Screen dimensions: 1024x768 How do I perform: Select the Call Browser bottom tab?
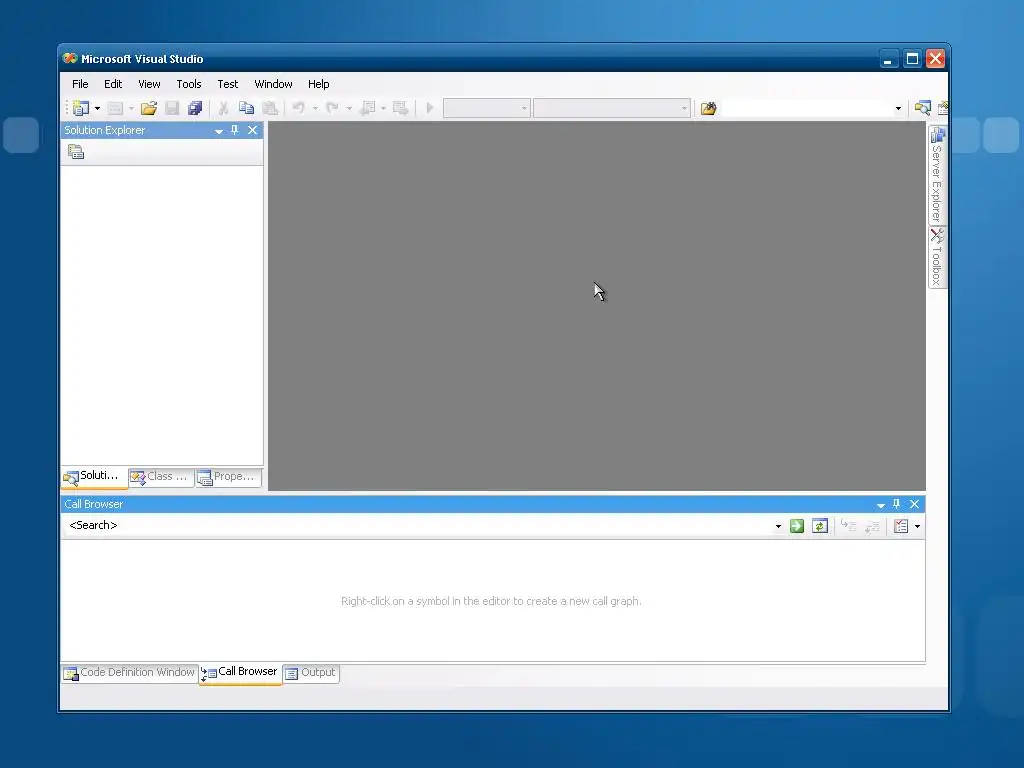[240, 673]
